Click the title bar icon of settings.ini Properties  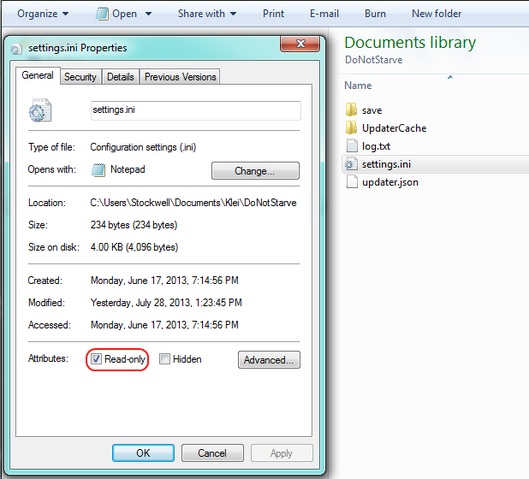[x=16, y=49]
